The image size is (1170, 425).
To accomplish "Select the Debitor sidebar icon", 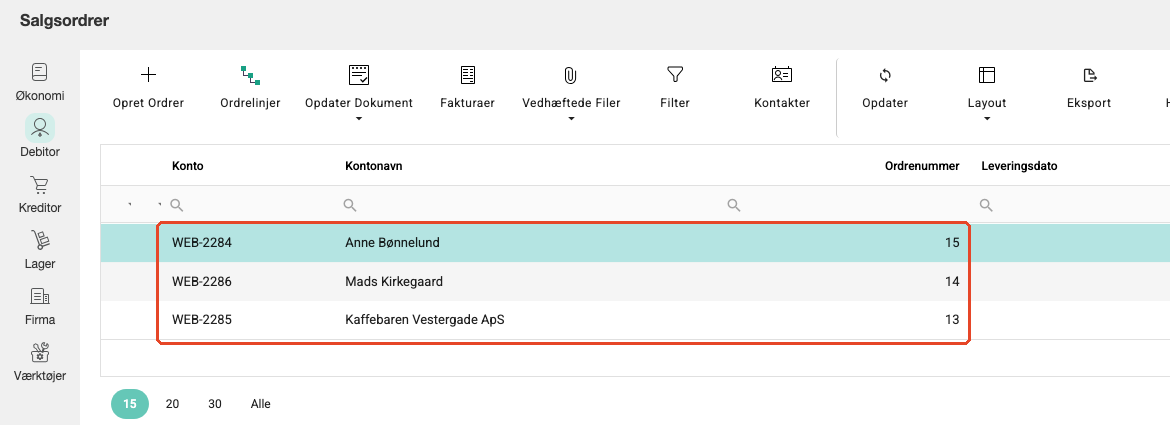I will click(x=40, y=128).
